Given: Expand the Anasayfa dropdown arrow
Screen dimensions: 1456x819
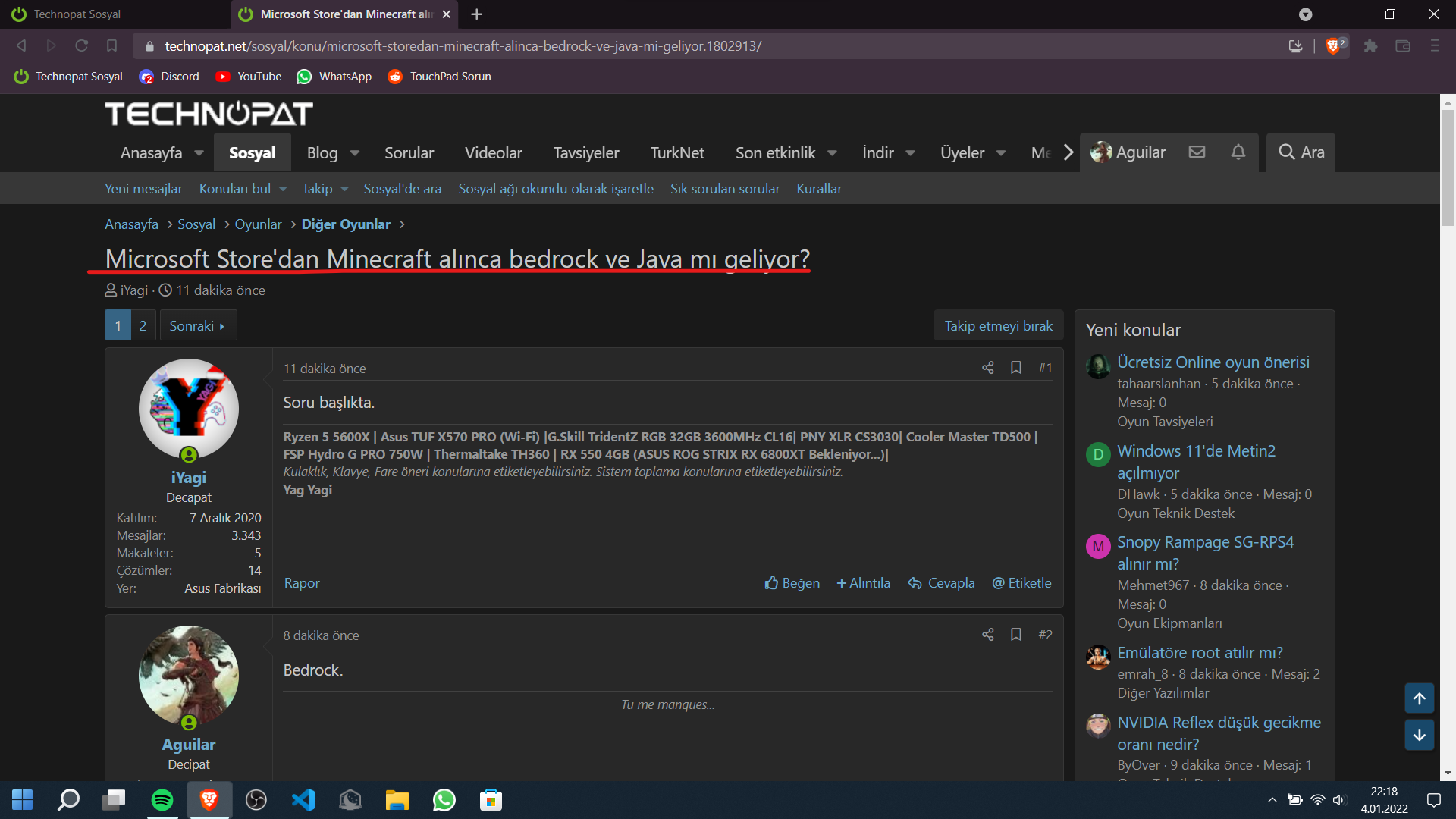Looking at the screenshot, I should 199,153.
